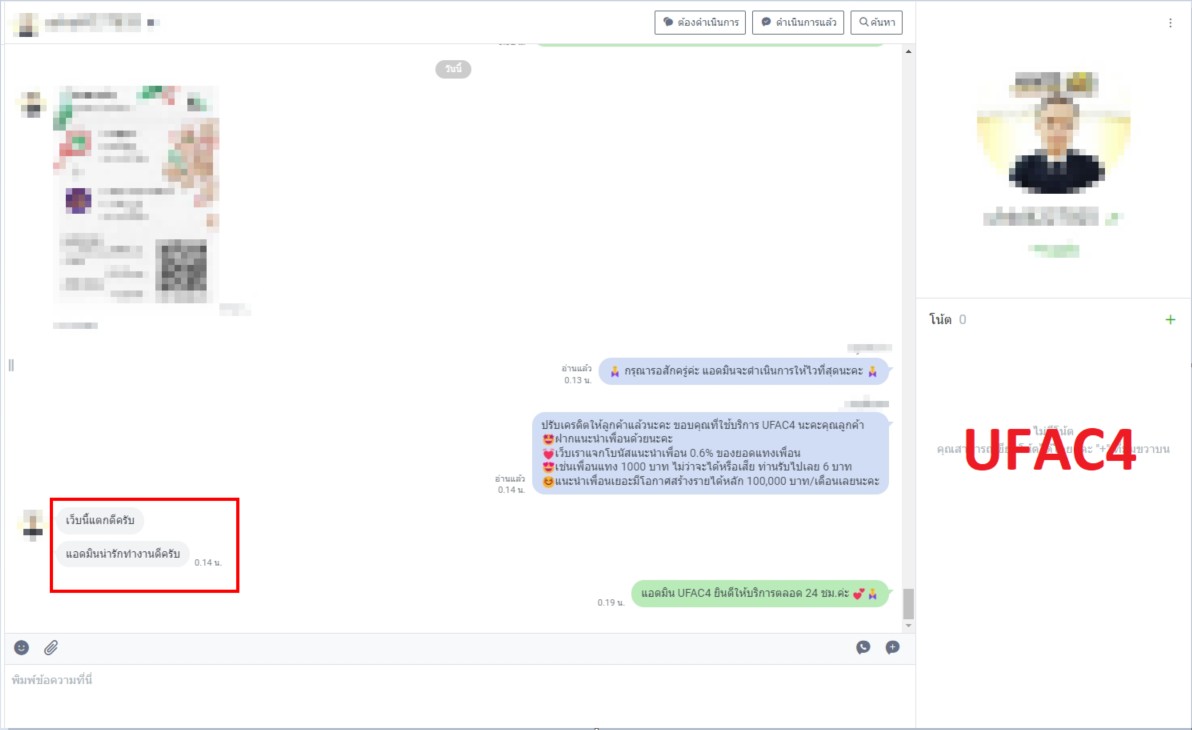Click the paperclip attach file icon

51,648
